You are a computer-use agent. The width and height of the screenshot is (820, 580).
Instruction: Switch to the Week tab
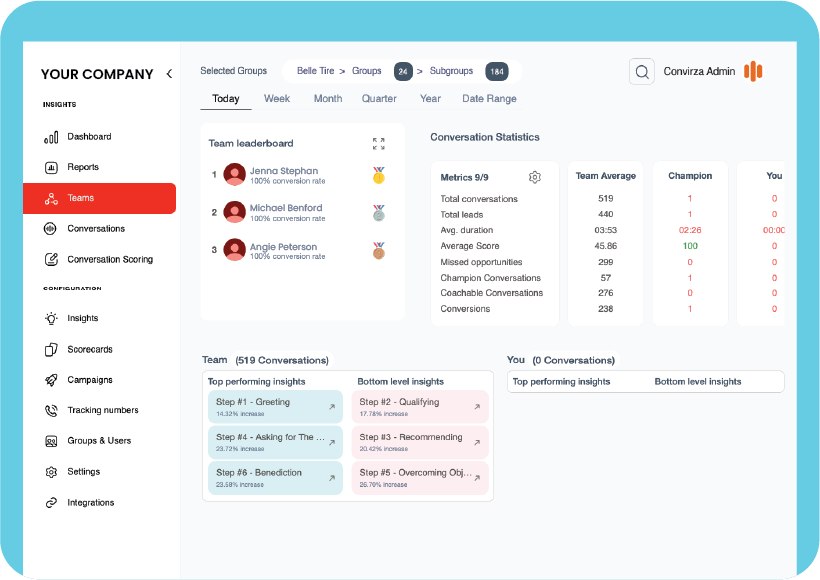[x=277, y=99]
